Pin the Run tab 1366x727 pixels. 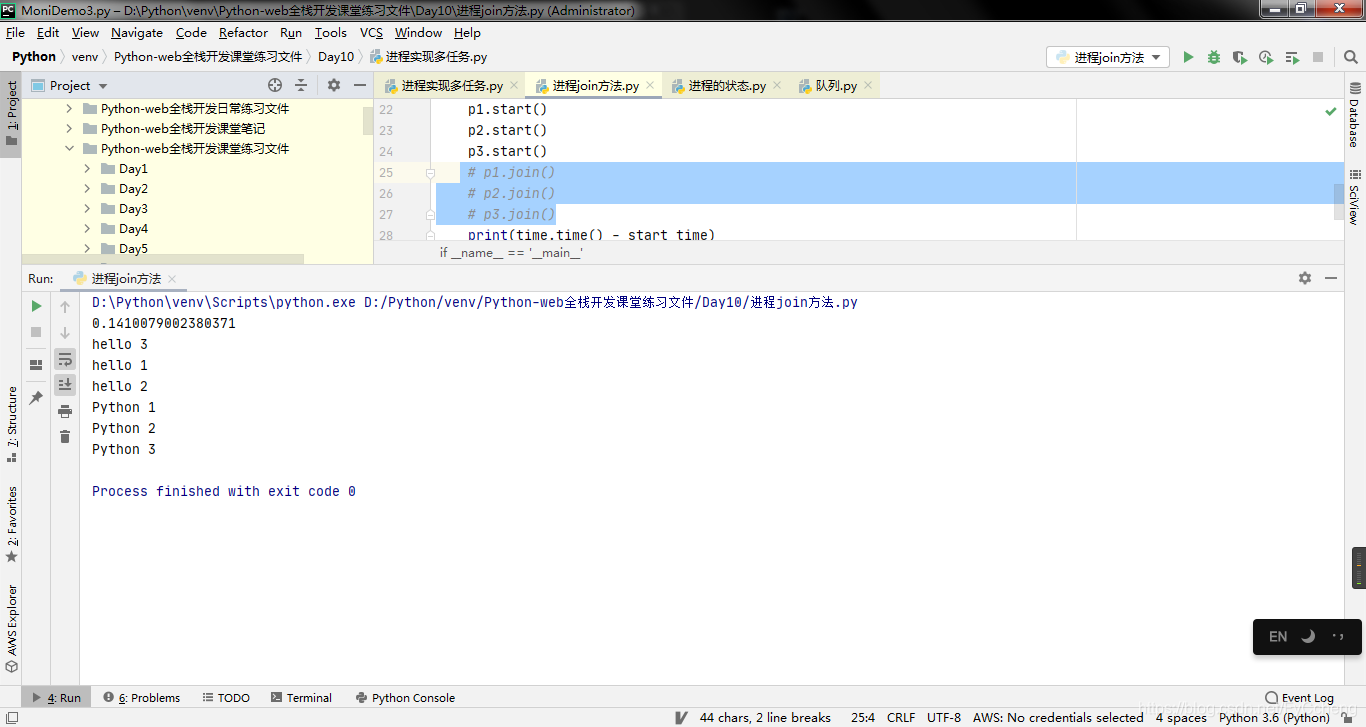coord(36,398)
